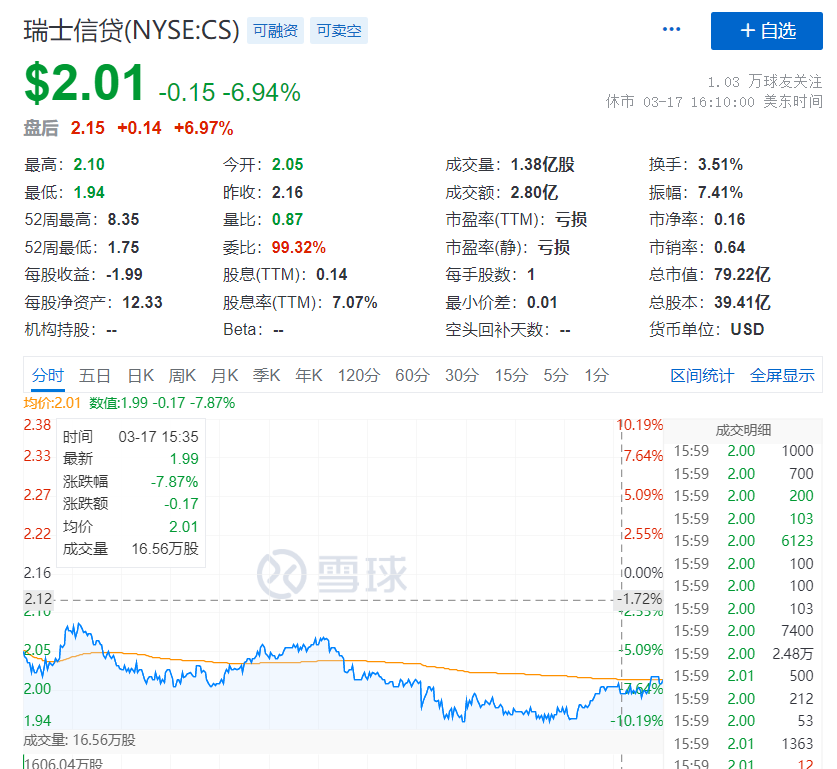Click the trade row with volume 7400
Screen dimensions: 837x769
point(743,631)
